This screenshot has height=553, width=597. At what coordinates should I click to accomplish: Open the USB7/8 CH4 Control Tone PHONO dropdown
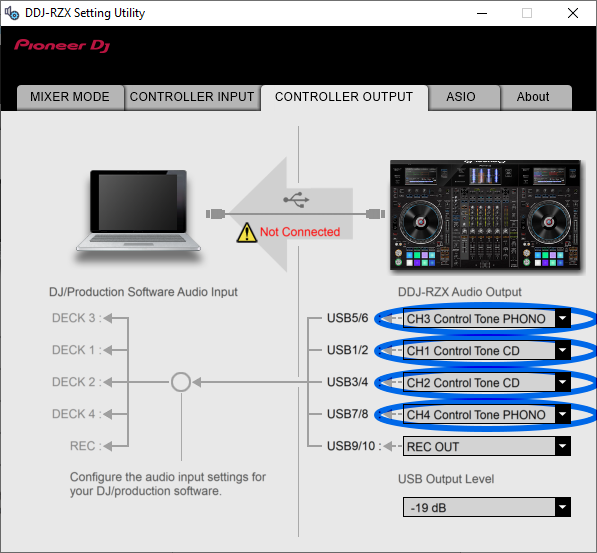pyautogui.click(x=487, y=415)
